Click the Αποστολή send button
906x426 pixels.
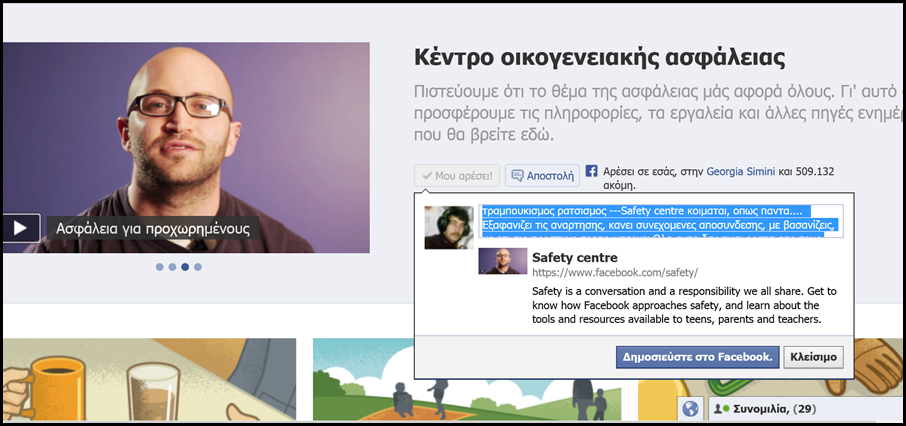click(x=542, y=176)
